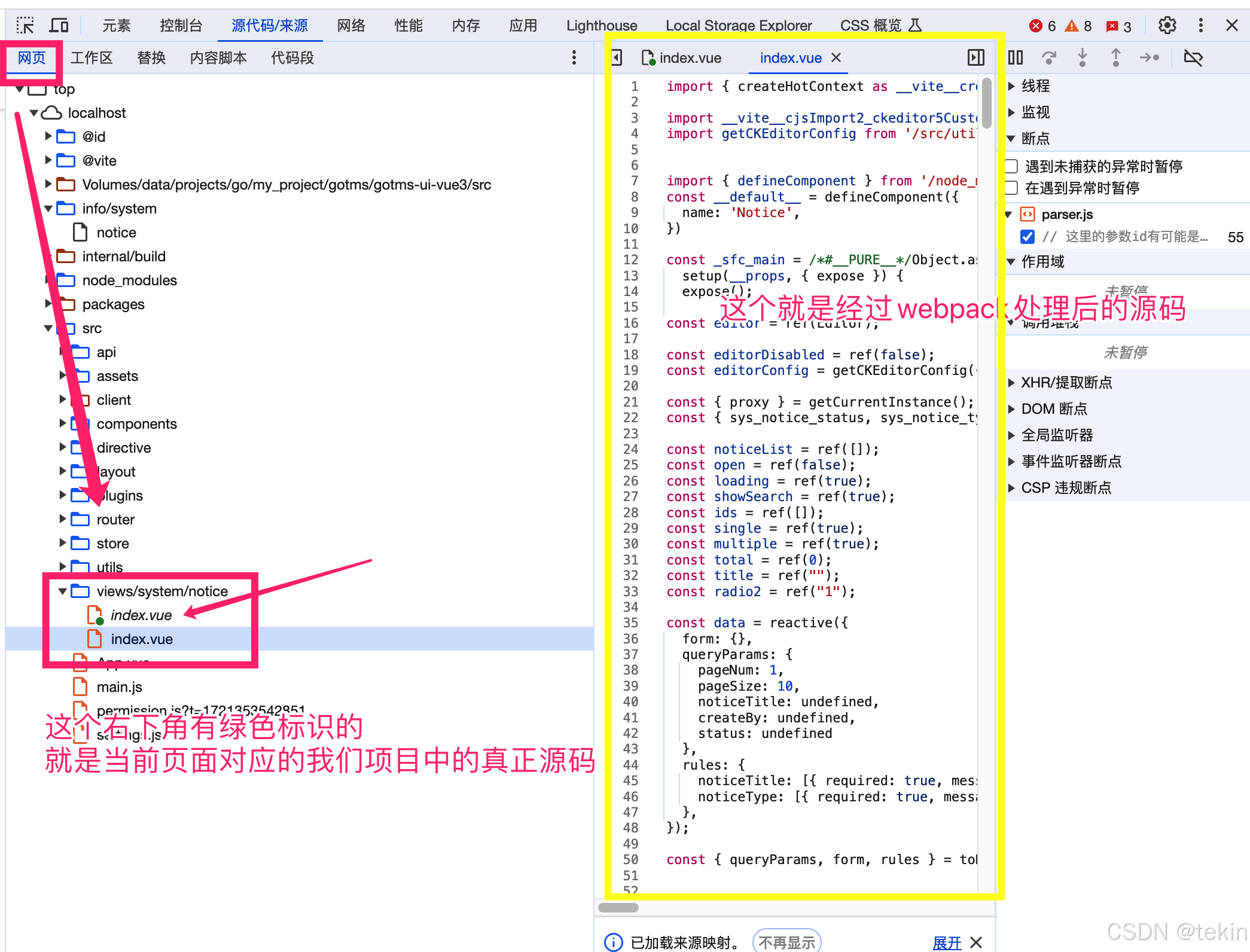Collapse the localhost tree node
1250x952 pixels.
pos(34,112)
